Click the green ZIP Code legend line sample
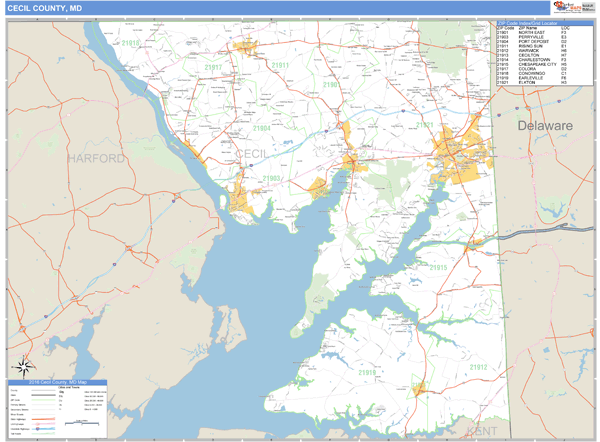 (x=43, y=400)
